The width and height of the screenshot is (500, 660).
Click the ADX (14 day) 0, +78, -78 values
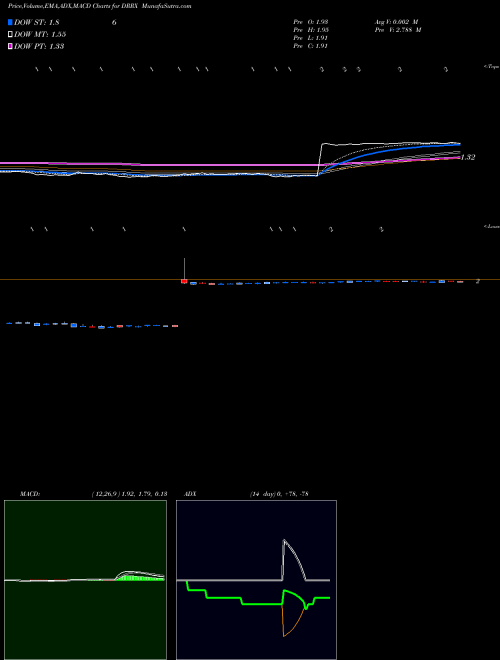point(279,494)
